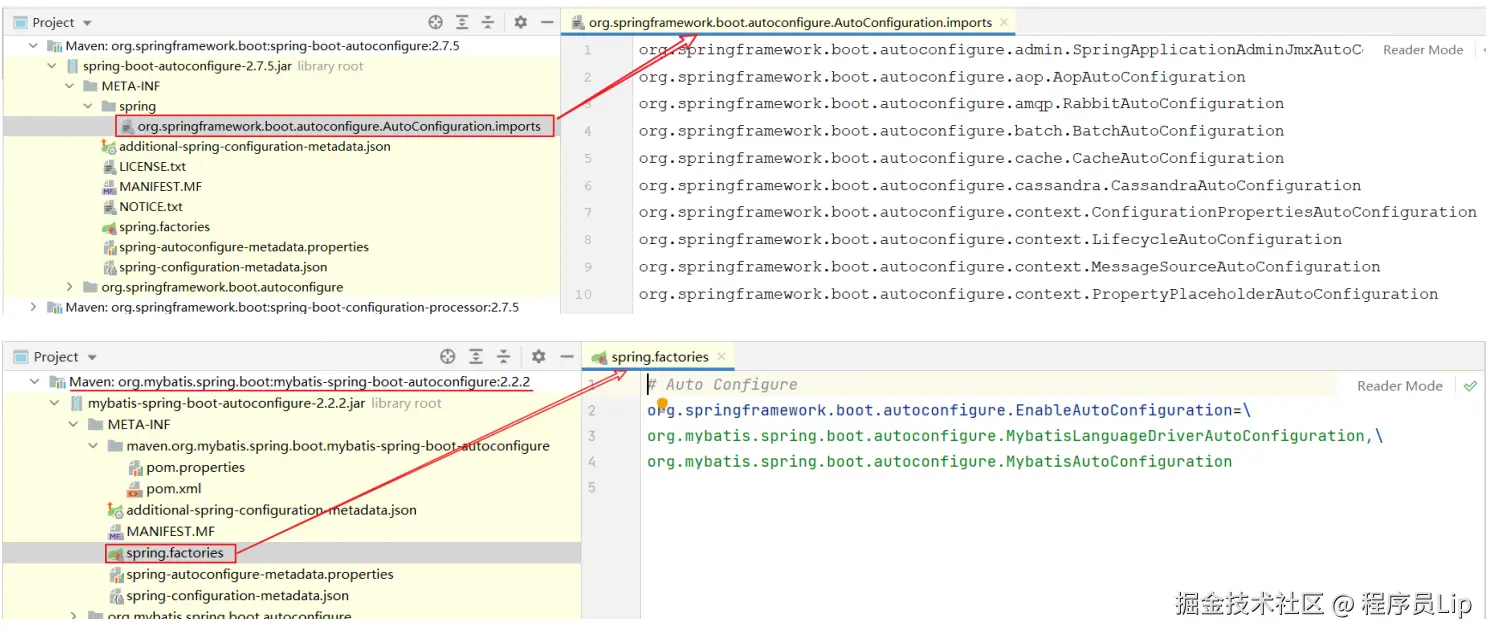The image size is (1492, 638).
Task: Select spring-autoconfigure-metadata.properties in spring-boot-autoconfigure tree
Action: coord(244,247)
